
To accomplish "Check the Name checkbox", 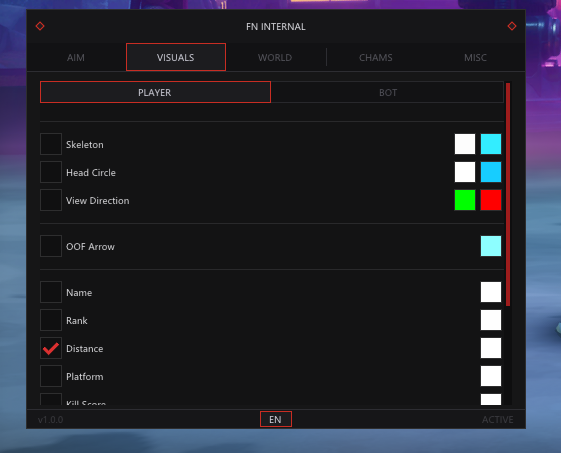I will click(51, 292).
